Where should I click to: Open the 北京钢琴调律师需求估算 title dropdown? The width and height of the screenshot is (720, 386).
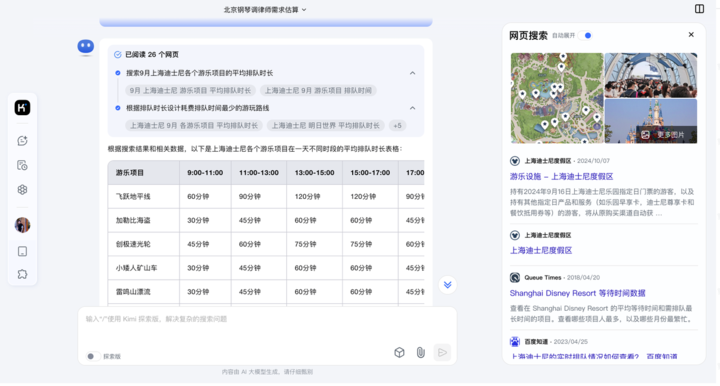pos(265,10)
